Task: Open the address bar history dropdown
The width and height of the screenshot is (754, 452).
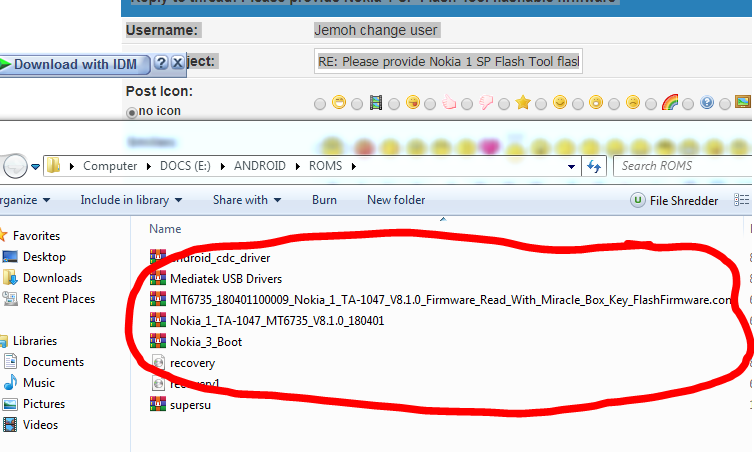Action: coord(571,167)
